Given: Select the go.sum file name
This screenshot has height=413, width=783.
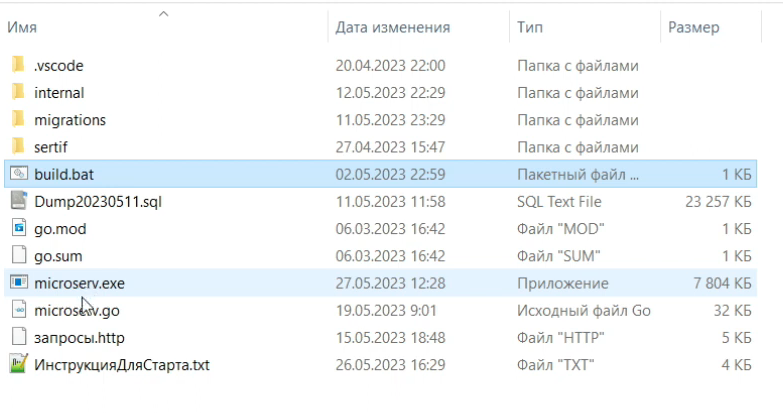Looking at the screenshot, I should click(x=58, y=256).
